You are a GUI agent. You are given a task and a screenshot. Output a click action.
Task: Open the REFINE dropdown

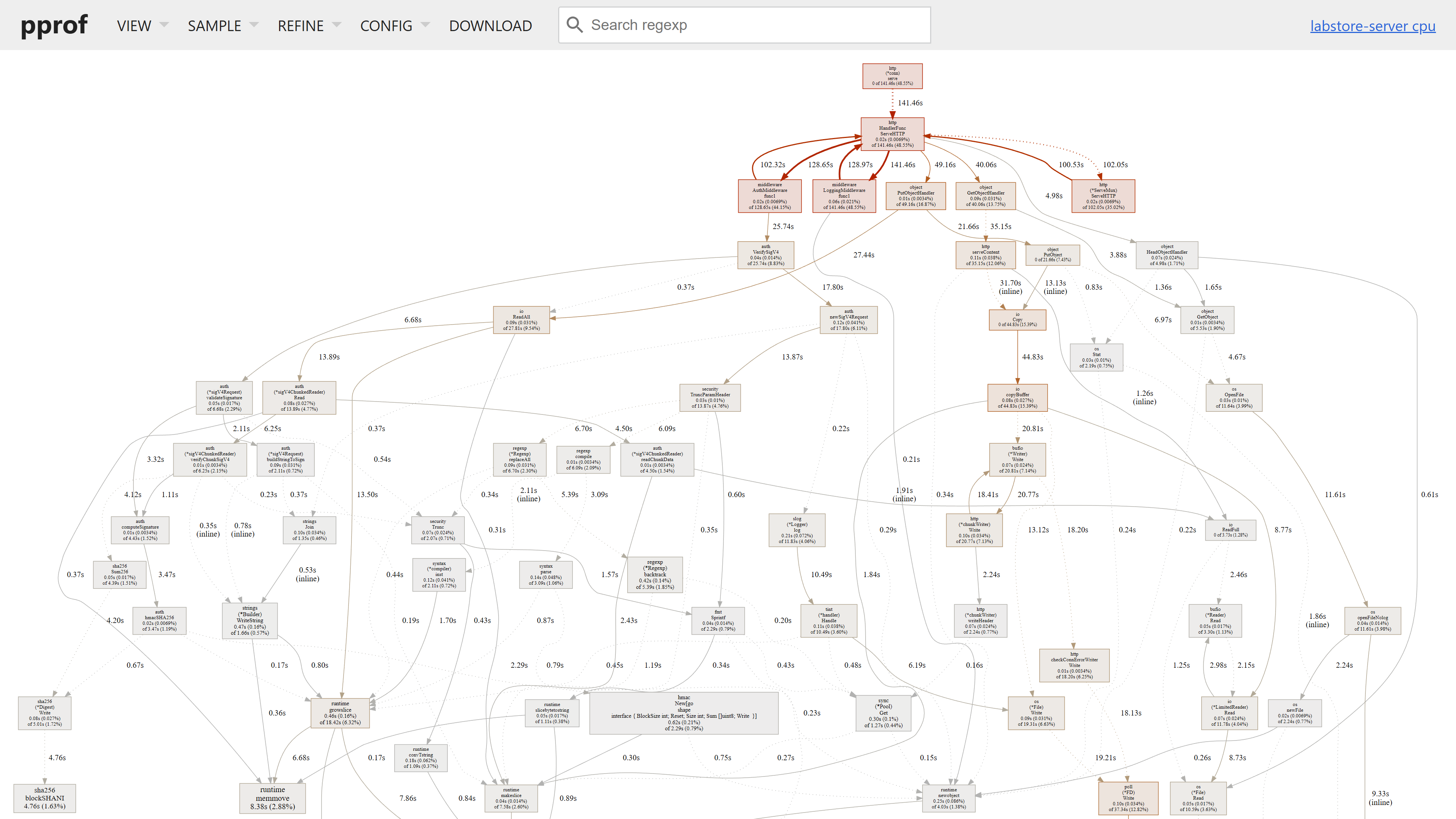point(300,25)
